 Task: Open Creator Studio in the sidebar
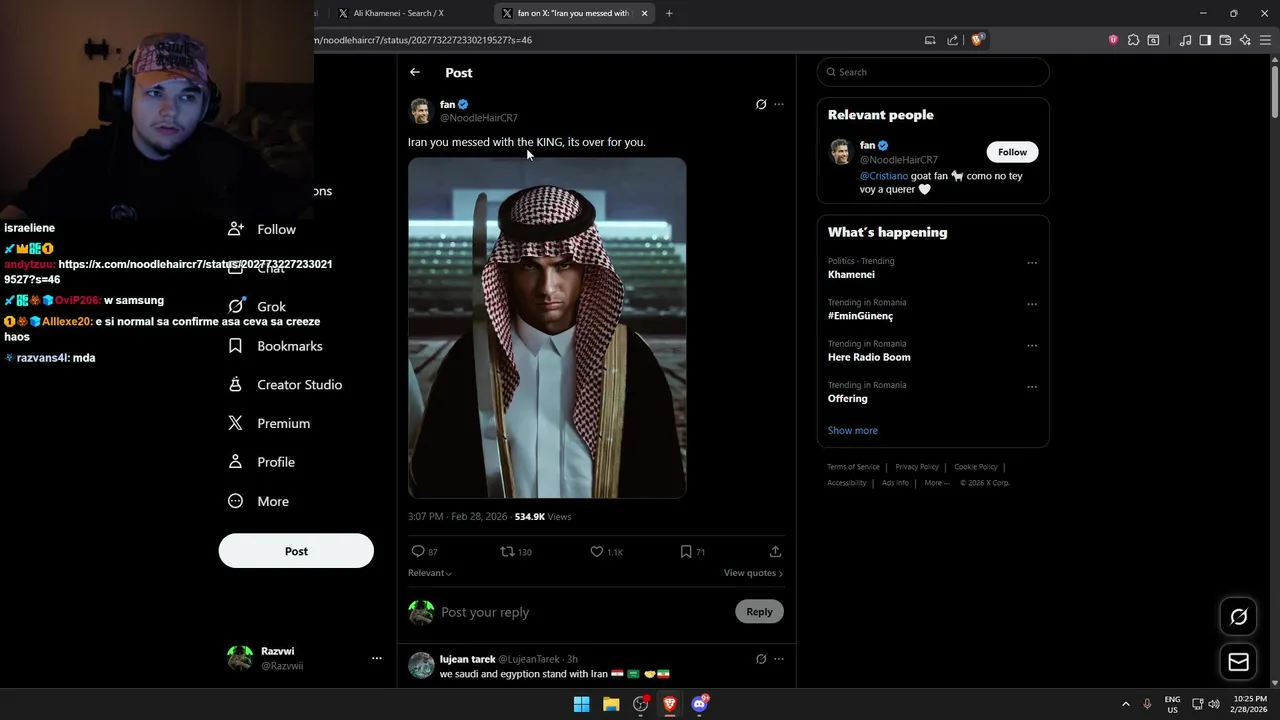285,385
